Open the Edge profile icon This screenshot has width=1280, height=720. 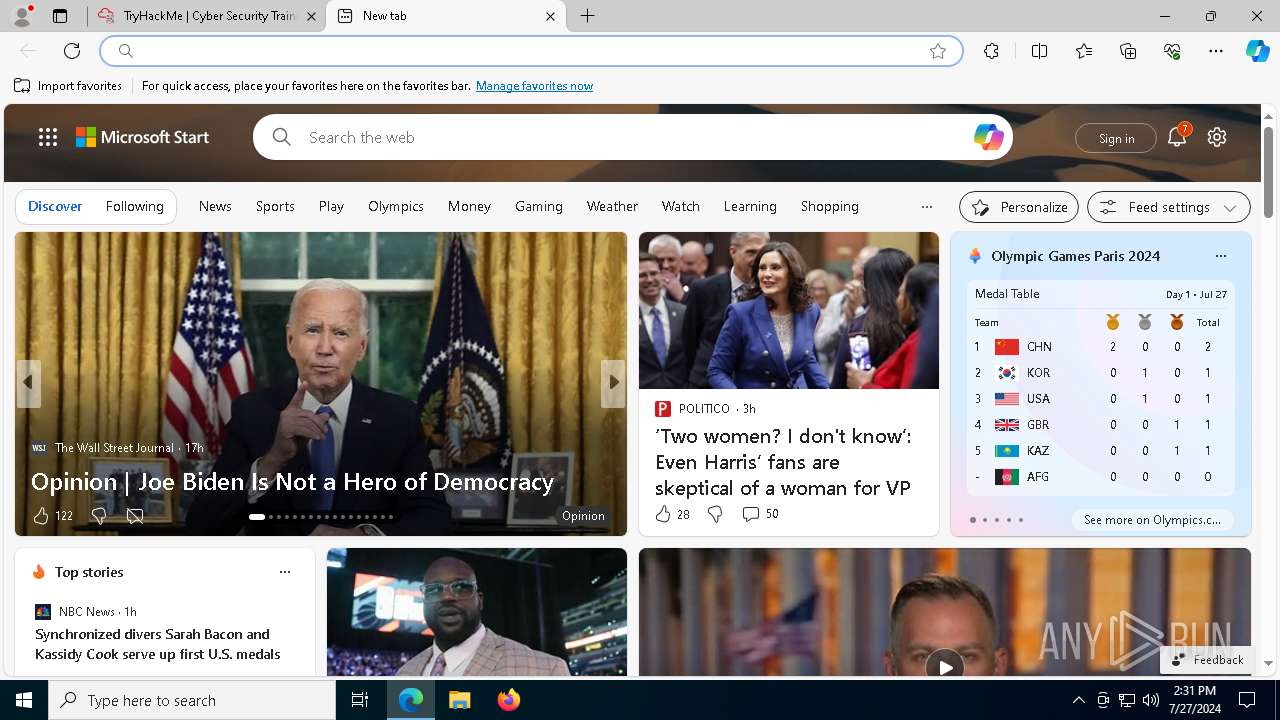pyautogui.click(x=21, y=16)
